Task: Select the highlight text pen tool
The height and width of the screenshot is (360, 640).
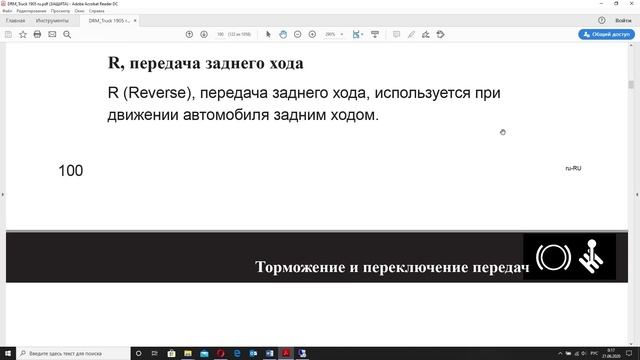Action: click(411, 34)
